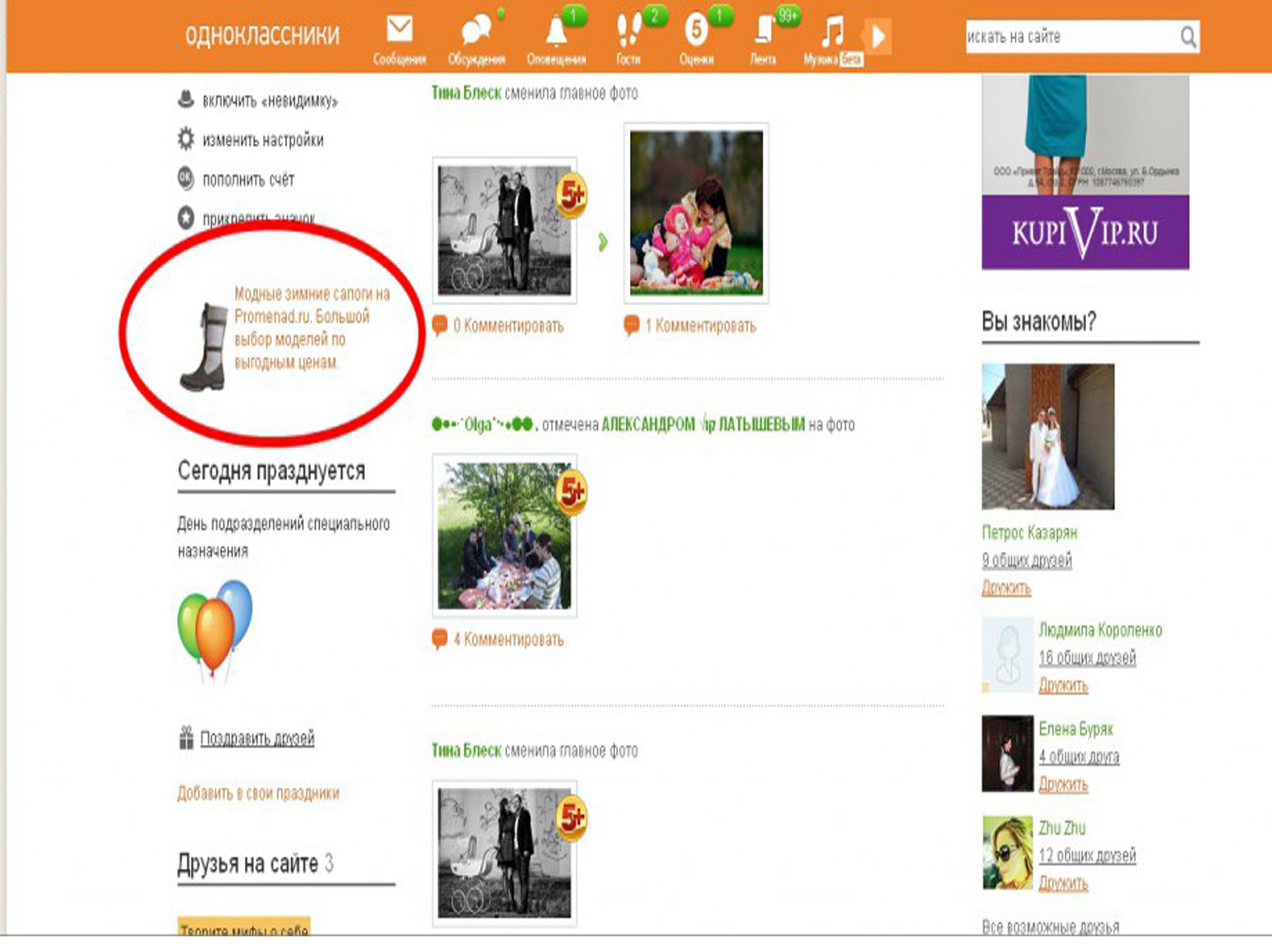Image resolution: width=1272 pixels, height=952 pixels.
Task: Click пополнить счёт link
Action: pos(247,180)
